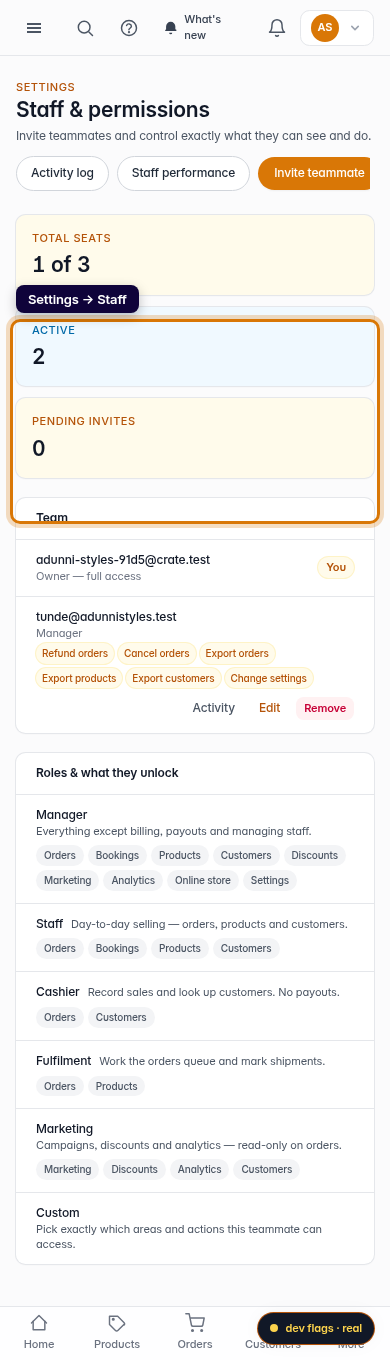Go to Home tab

(x=39, y=1332)
